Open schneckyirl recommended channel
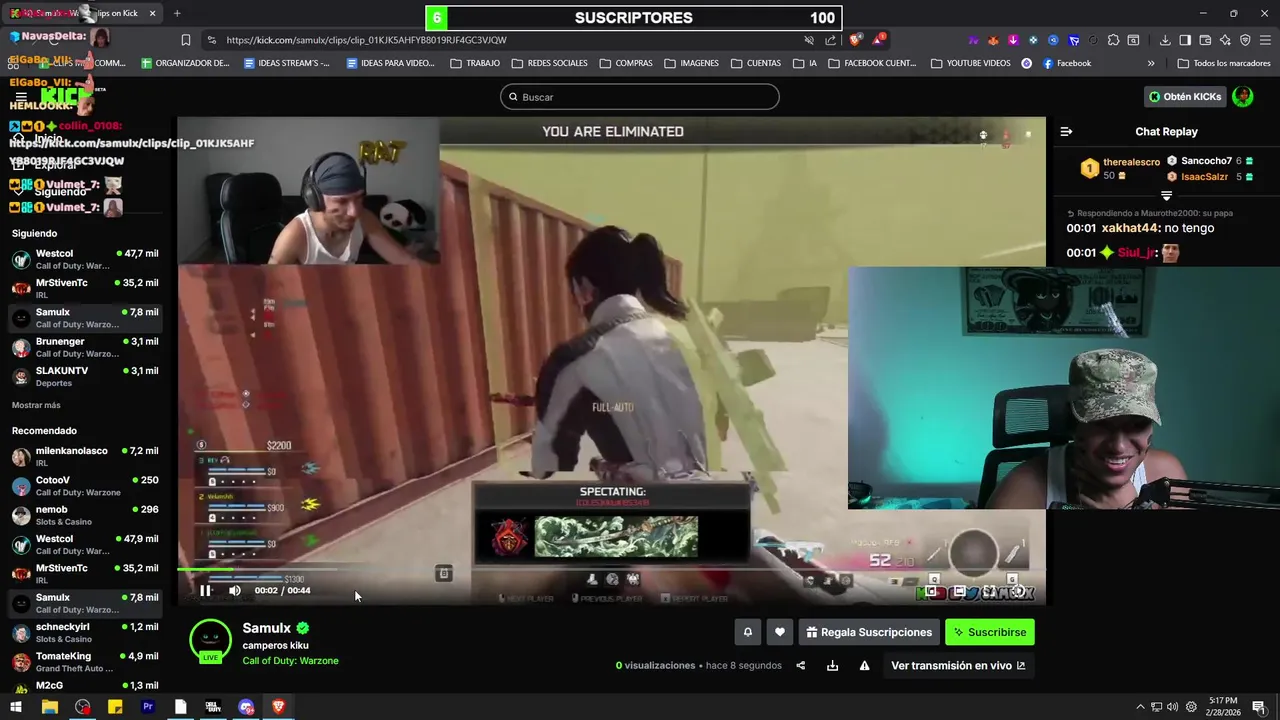 85,633
